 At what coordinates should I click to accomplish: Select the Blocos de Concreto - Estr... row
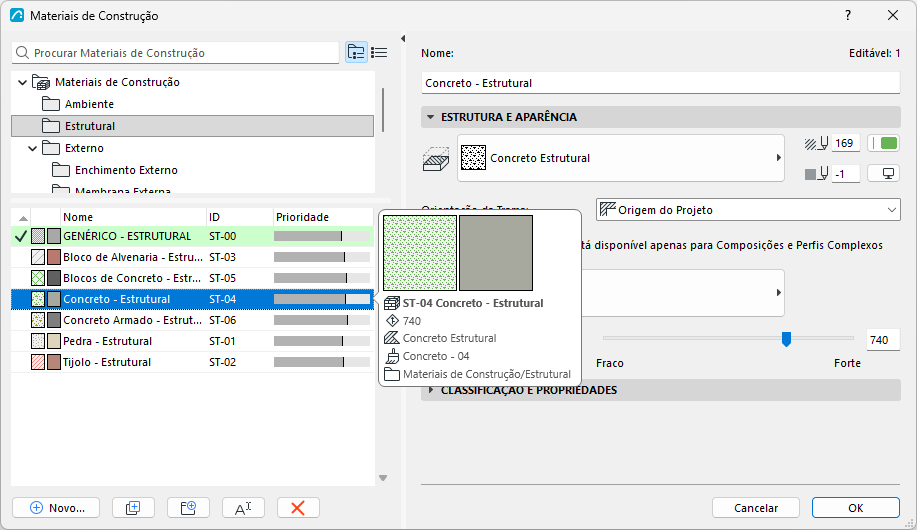tap(192, 278)
